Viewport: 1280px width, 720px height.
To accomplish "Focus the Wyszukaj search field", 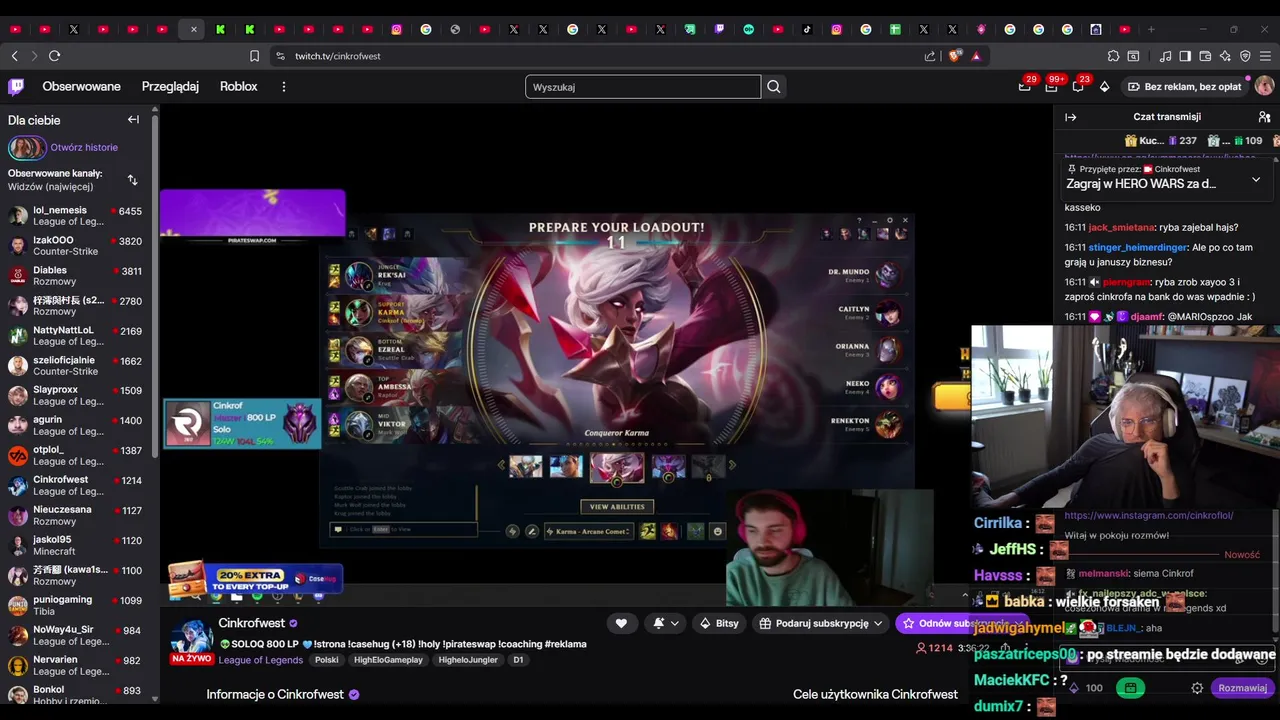I will coord(643,87).
